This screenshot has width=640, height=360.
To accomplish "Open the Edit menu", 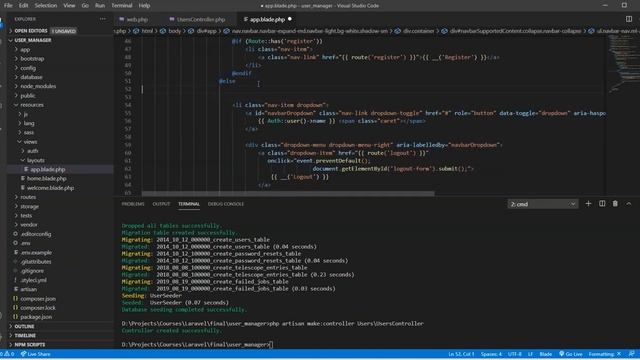I will click(x=23, y=6).
